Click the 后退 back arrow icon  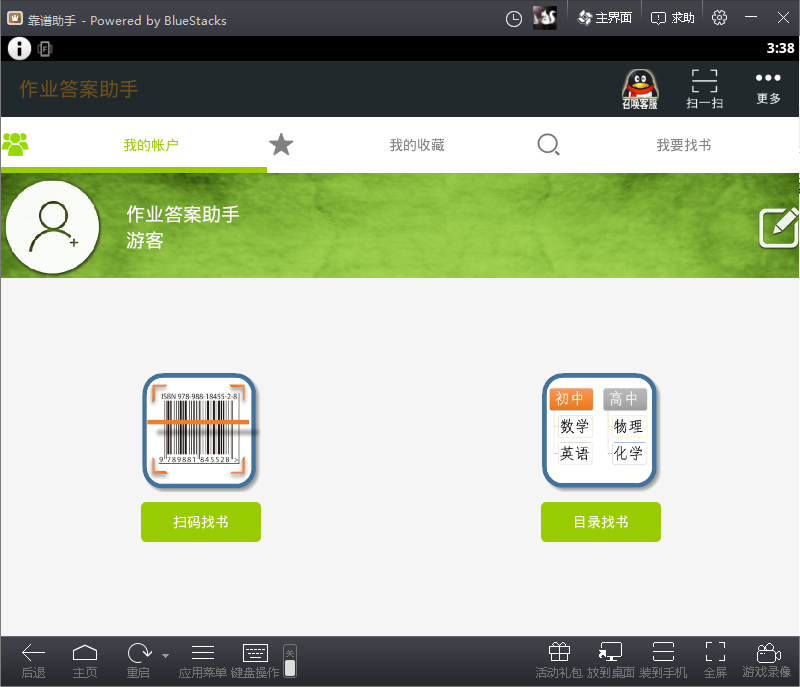click(x=33, y=654)
